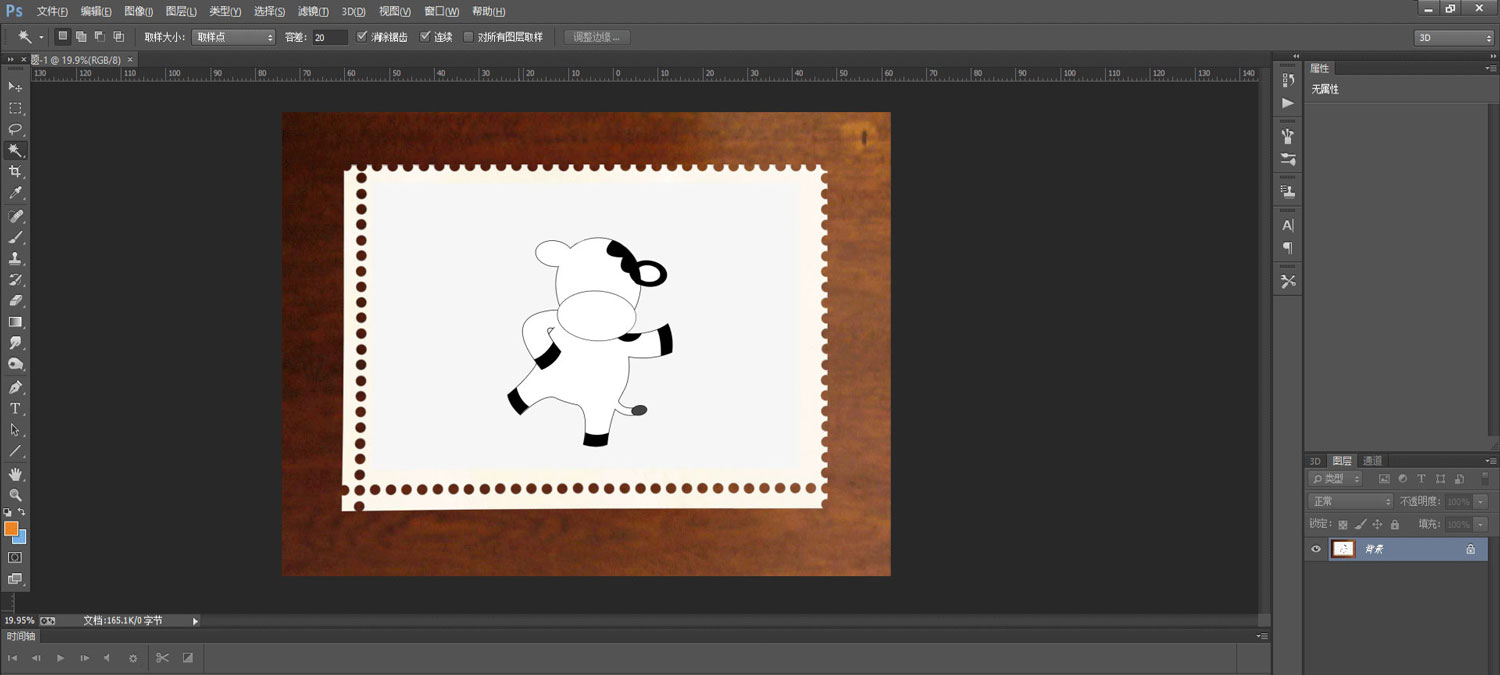Select the Brush tool
The image size is (1500, 675).
[15, 237]
